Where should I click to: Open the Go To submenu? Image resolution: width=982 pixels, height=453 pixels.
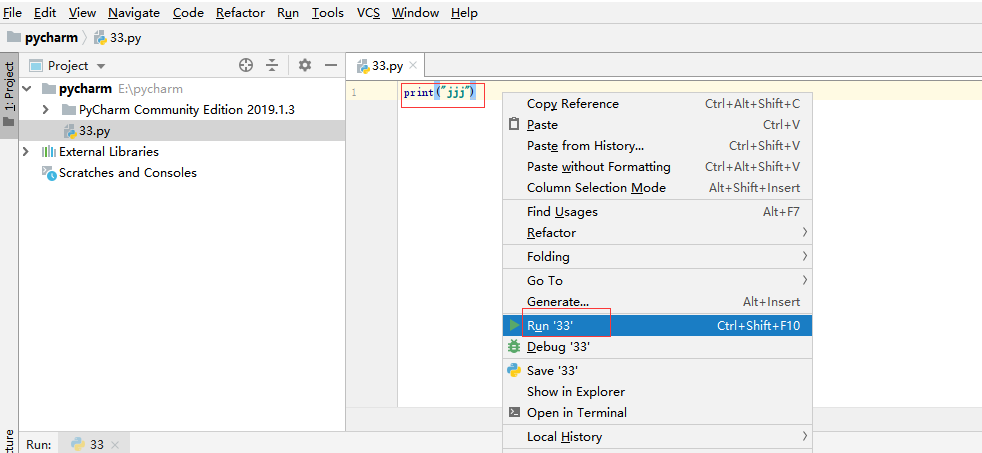tap(658, 280)
